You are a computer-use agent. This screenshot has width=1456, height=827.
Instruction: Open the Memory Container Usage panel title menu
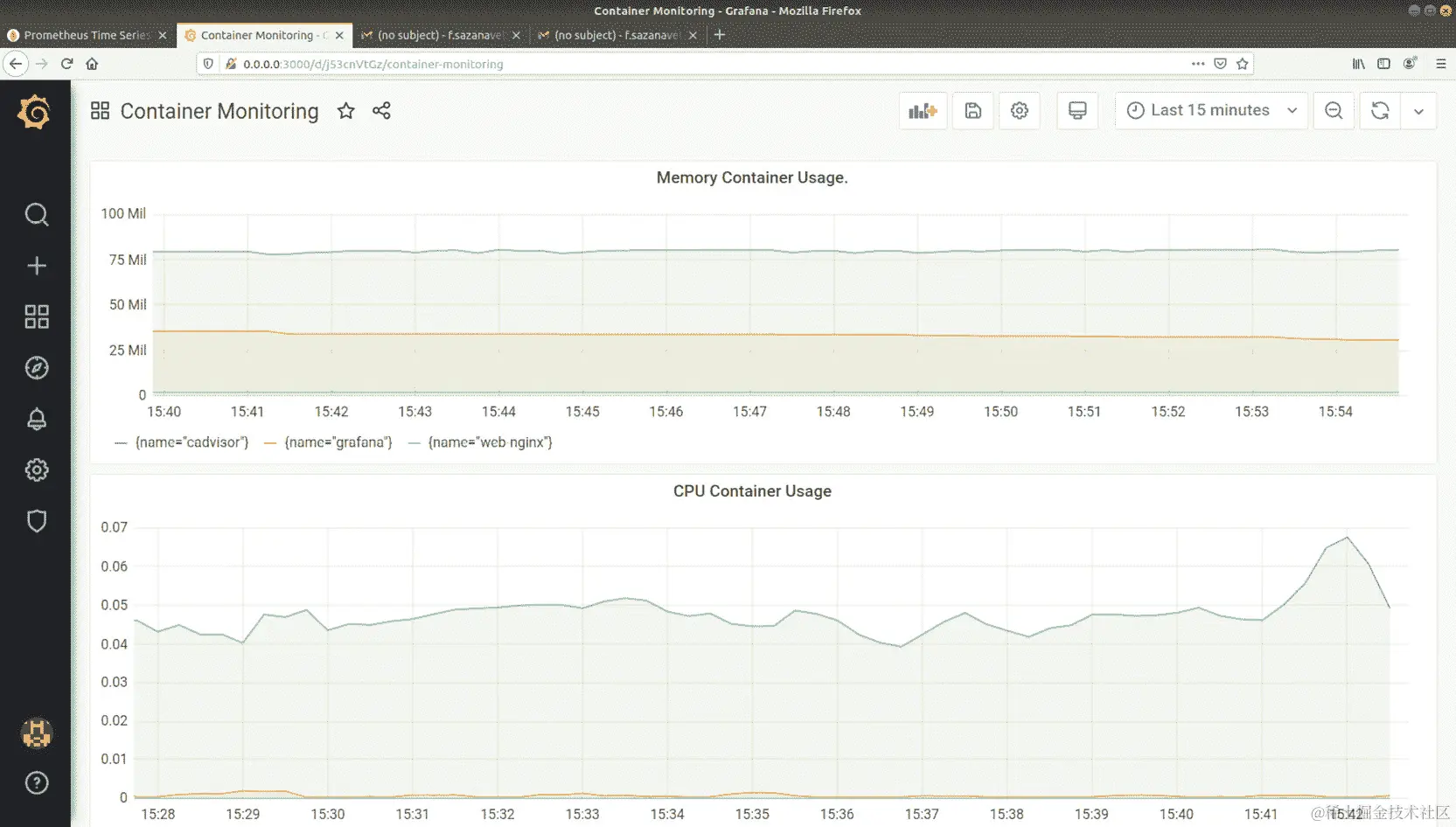tap(752, 177)
